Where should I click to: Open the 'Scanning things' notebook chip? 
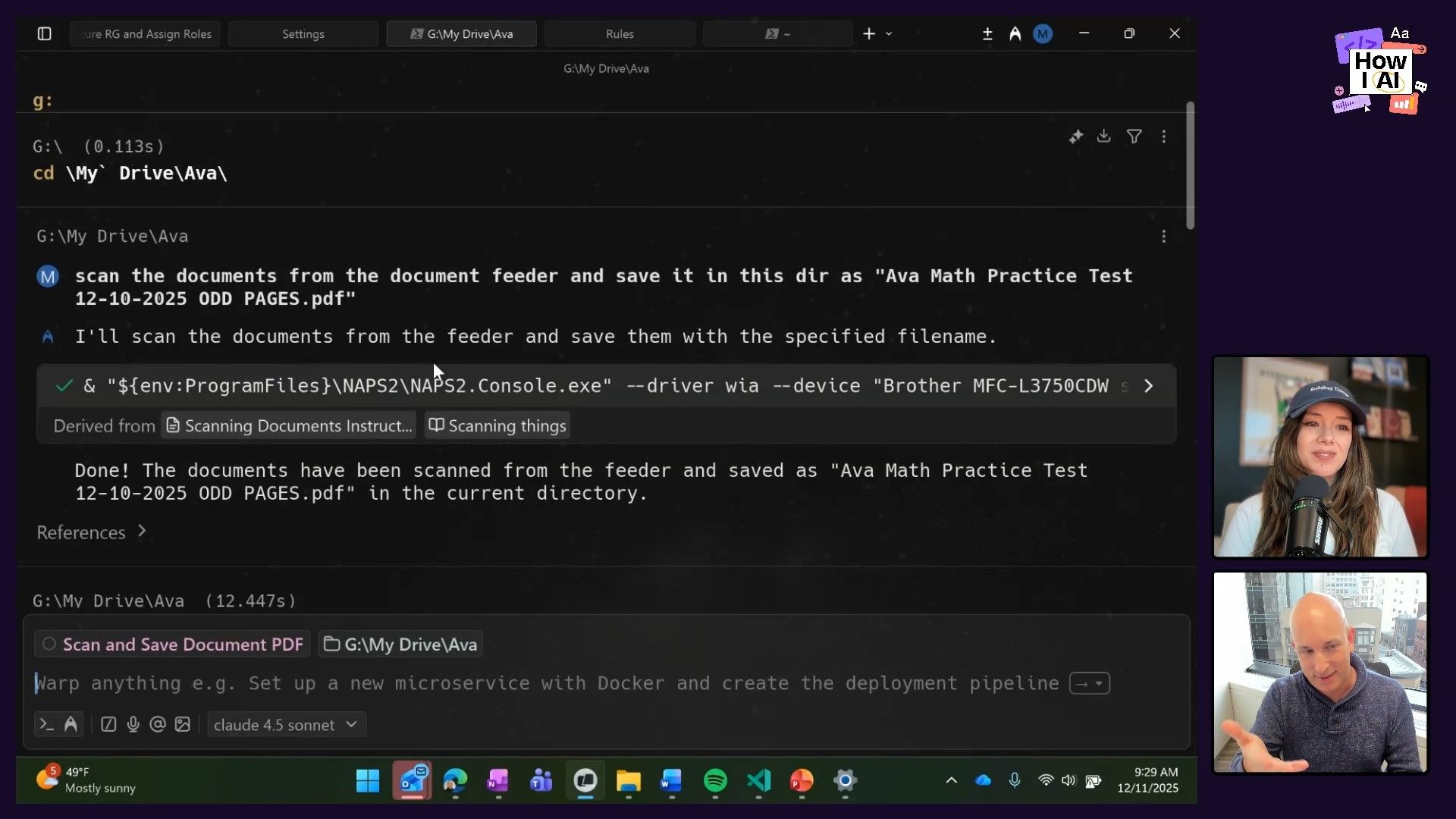(497, 425)
